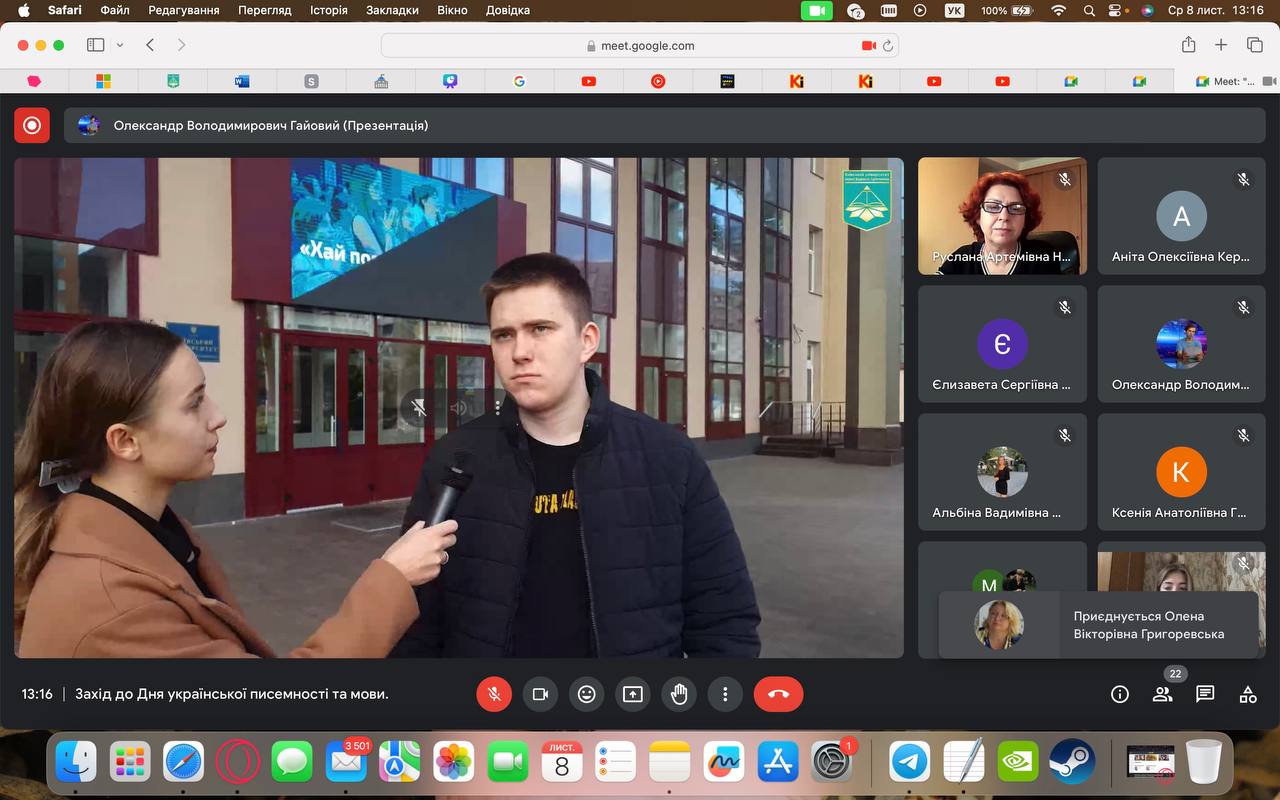Click the hang up call button

click(x=778, y=694)
